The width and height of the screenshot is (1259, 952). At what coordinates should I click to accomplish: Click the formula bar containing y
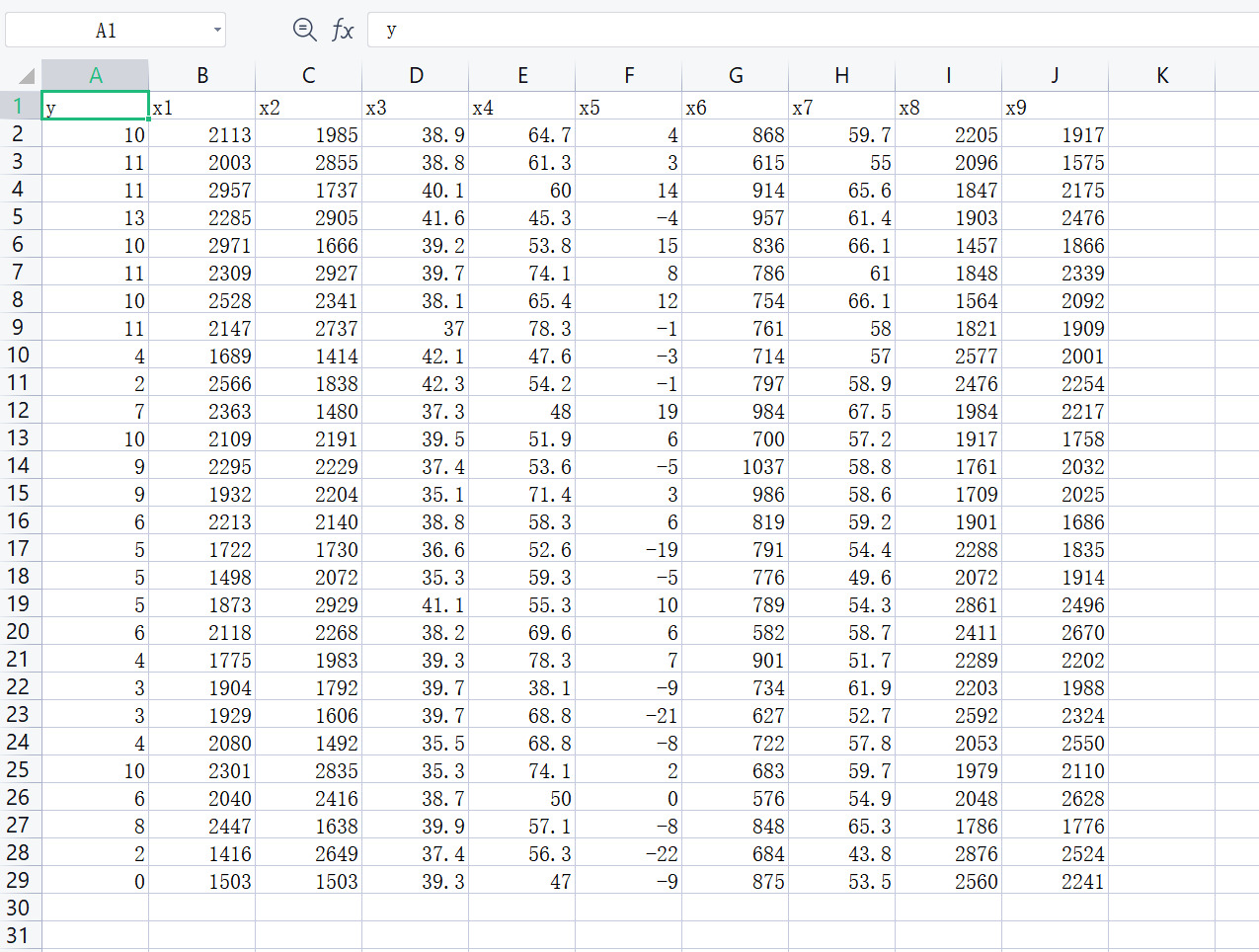coord(813,30)
